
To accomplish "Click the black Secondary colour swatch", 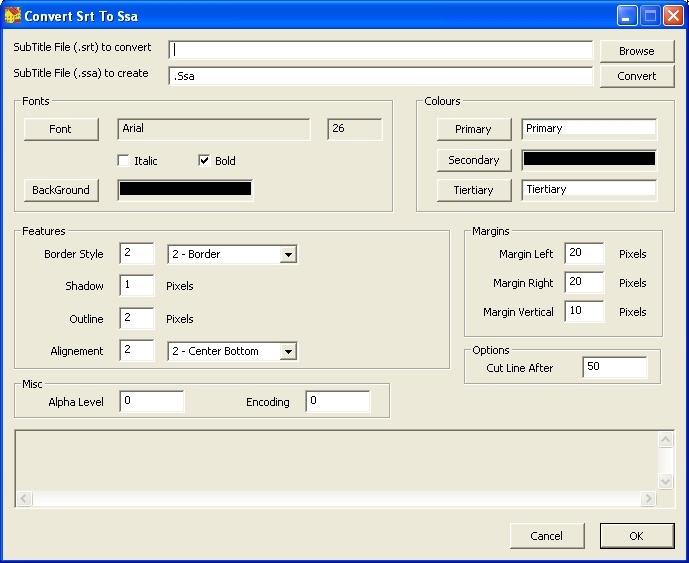I will (589, 159).
